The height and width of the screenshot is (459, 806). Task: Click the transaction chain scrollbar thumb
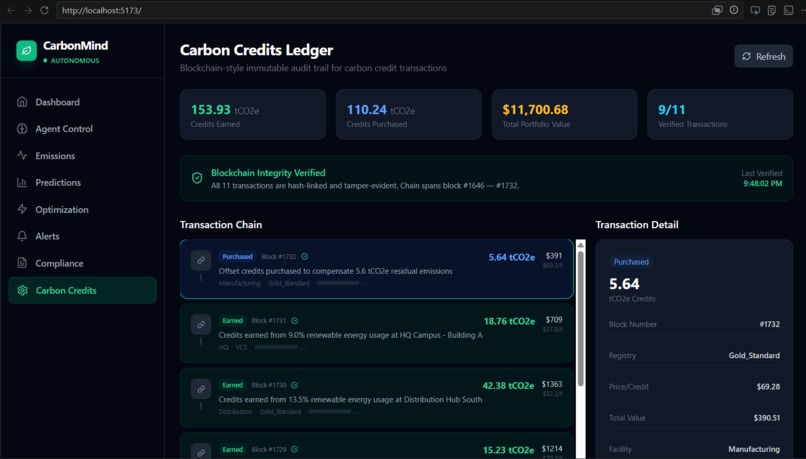(x=580, y=318)
